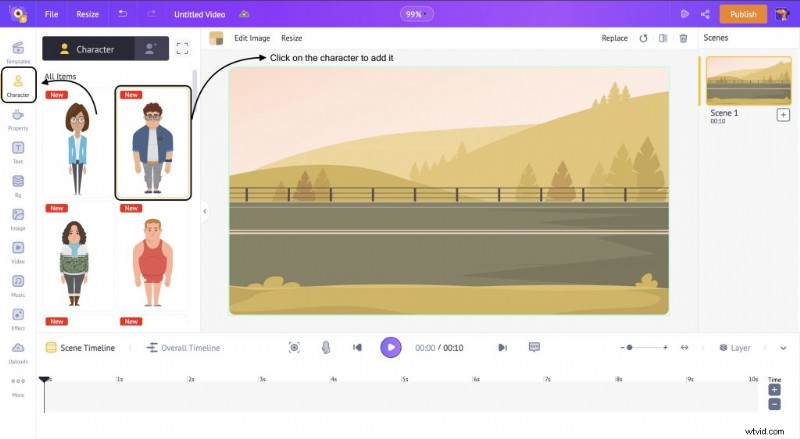Delete the selected background image
The image size is (800, 439).
coord(683,38)
